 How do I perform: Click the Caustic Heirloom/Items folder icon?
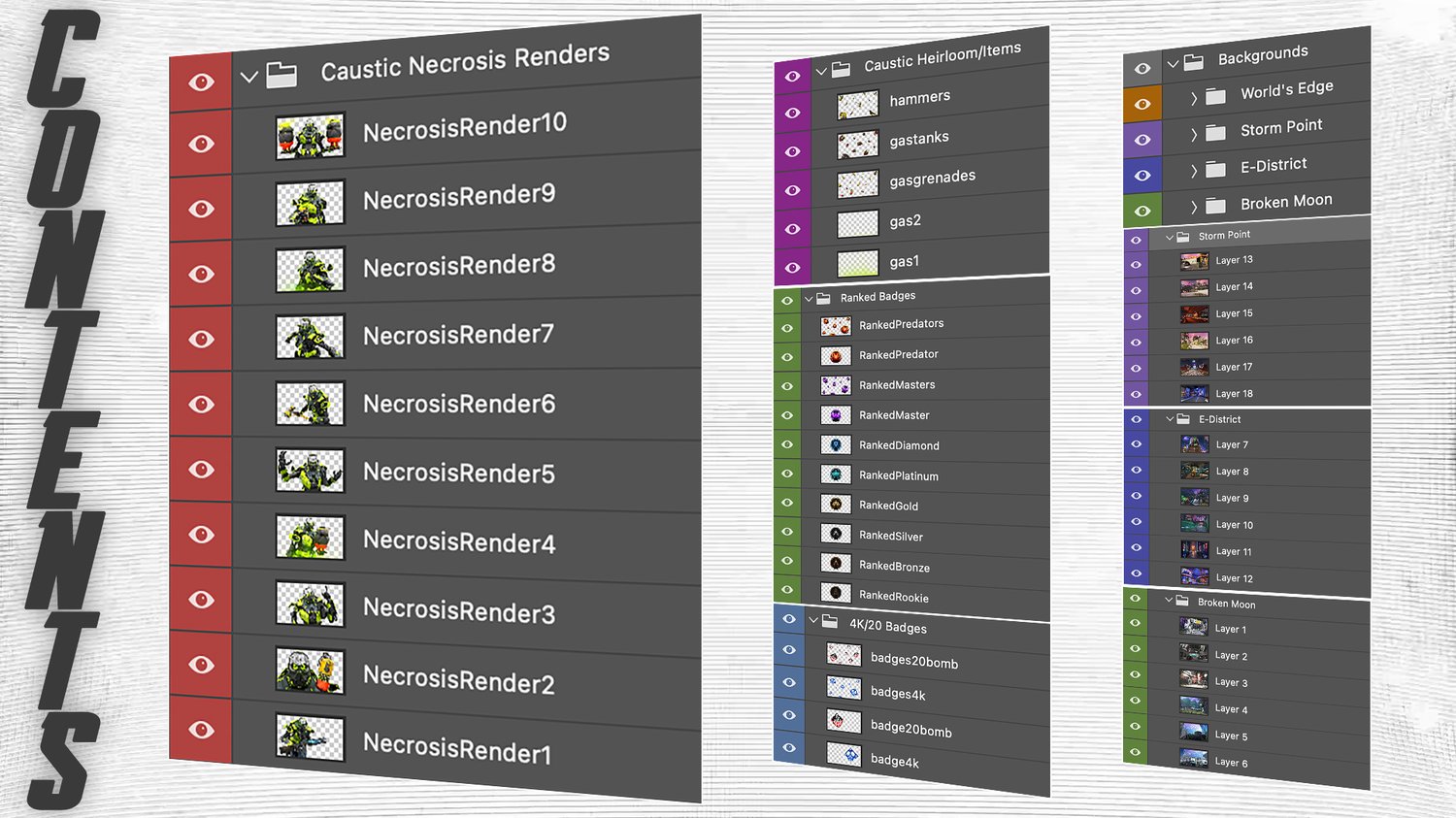coord(842,68)
